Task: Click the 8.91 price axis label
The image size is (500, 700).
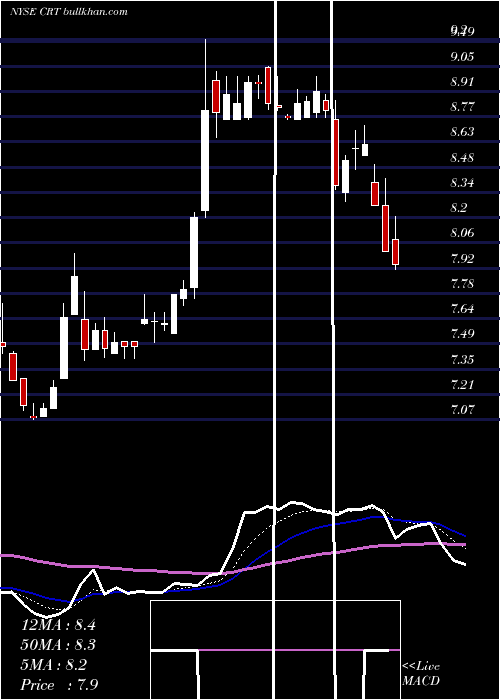Action: tap(462, 82)
